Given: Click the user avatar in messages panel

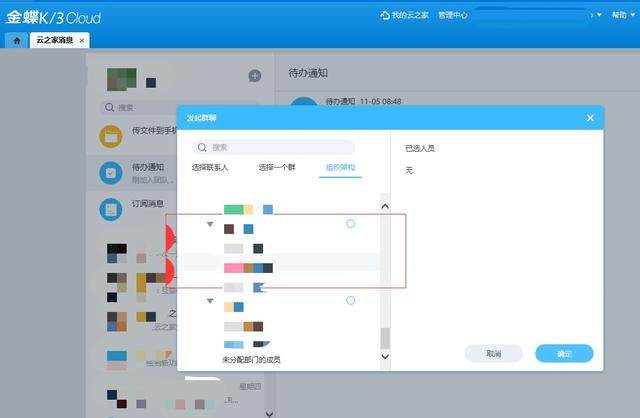Looking at the screenshot, I should point(122,79).
